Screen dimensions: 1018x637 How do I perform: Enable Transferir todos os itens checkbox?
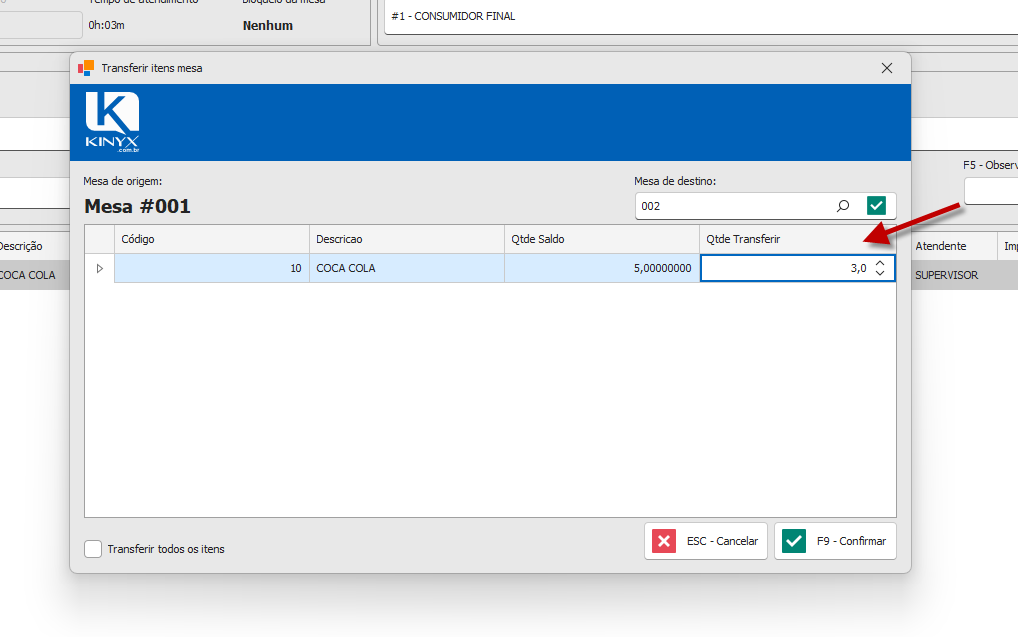coord(93,549)
